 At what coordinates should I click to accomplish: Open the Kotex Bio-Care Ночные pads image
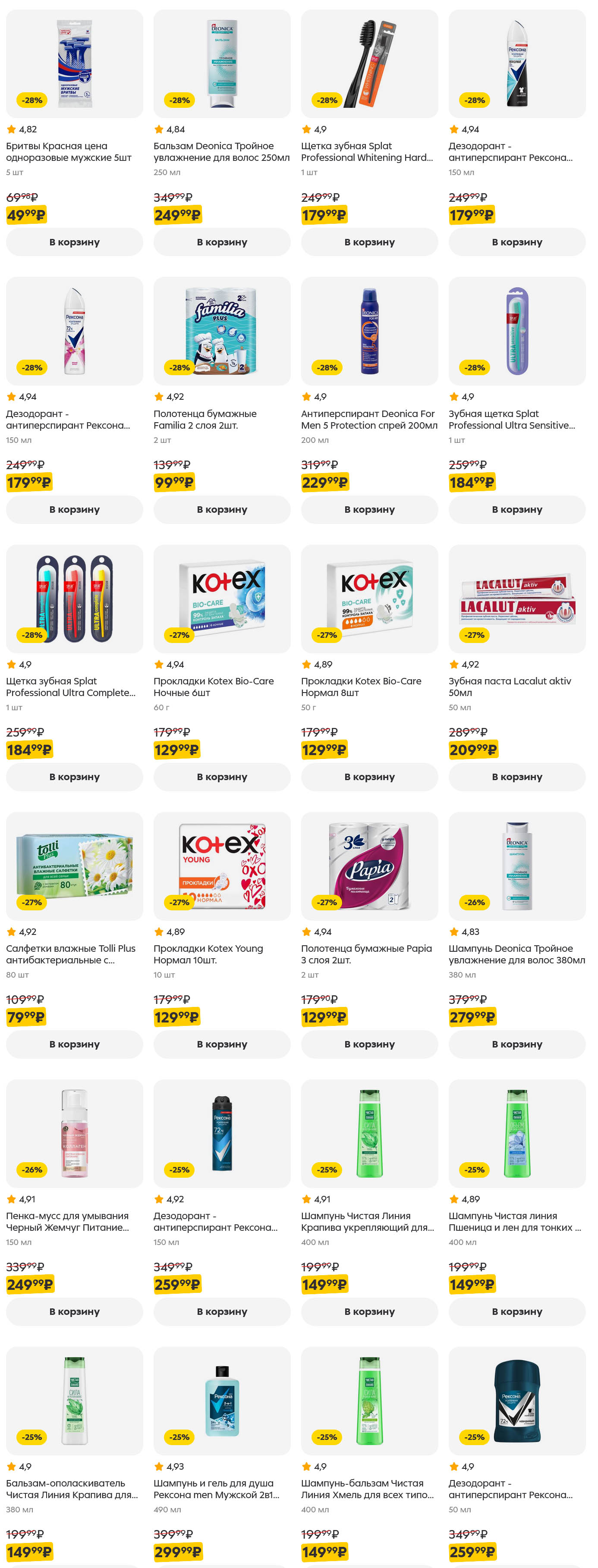(x=222, y=598)
